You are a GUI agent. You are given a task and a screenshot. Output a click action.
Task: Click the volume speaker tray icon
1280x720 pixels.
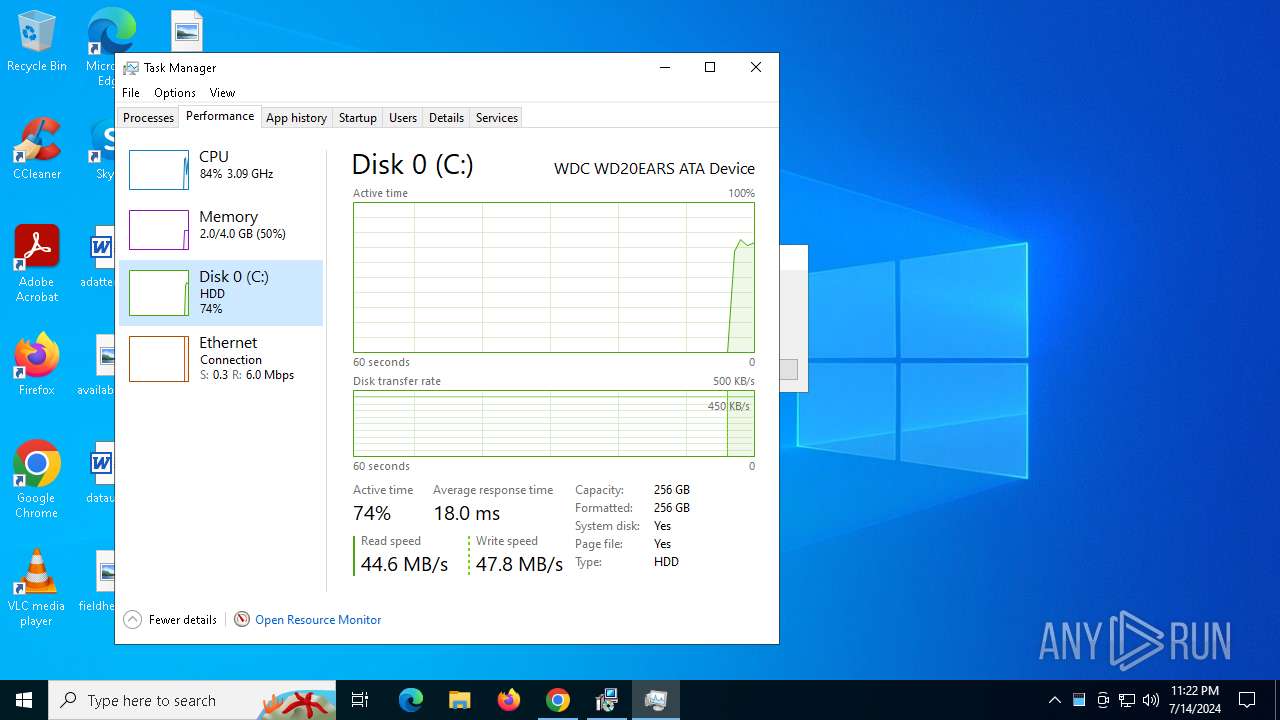(x=1151, y=700)
